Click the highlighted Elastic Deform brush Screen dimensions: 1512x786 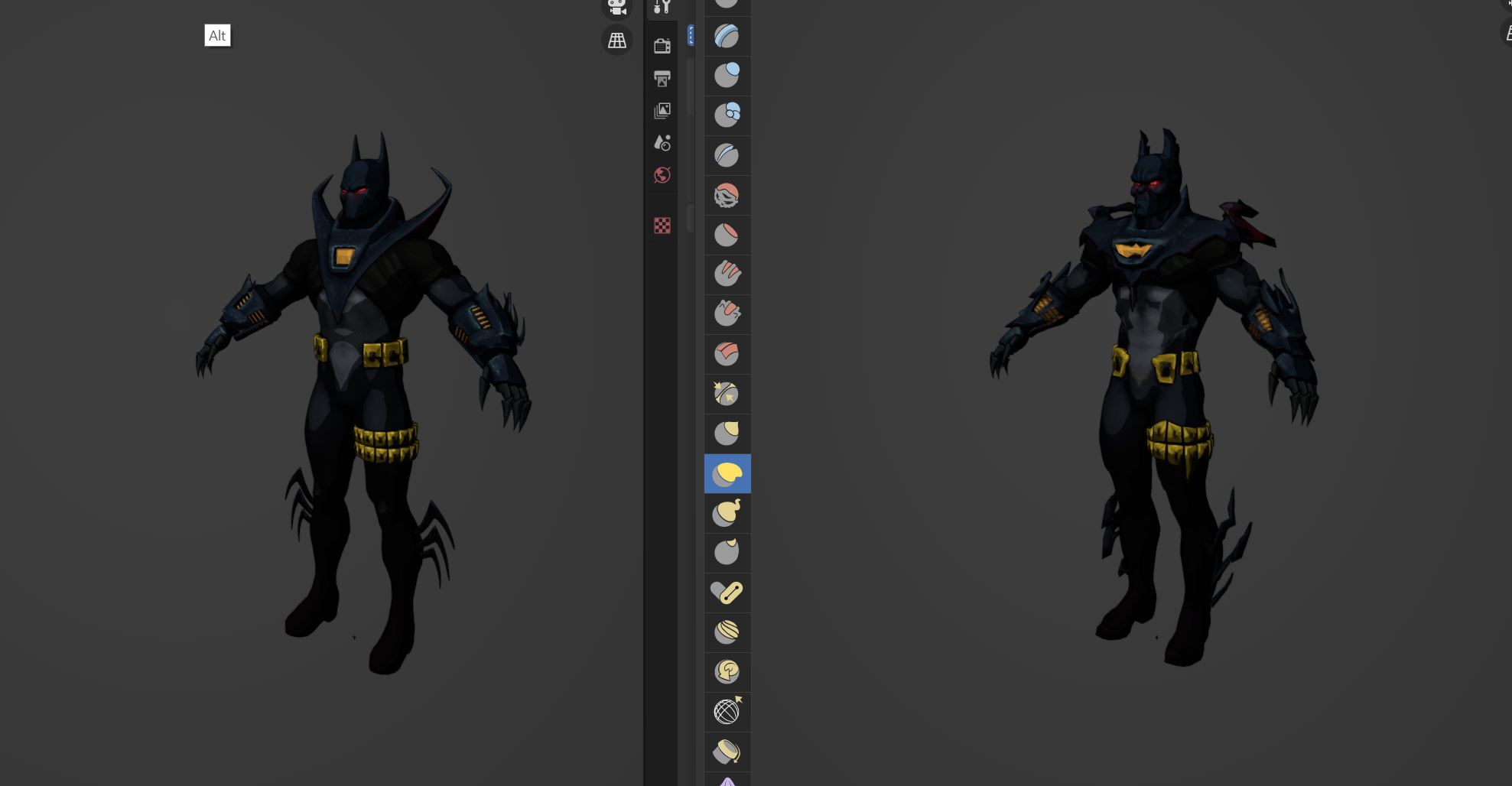tap(727, 474)
